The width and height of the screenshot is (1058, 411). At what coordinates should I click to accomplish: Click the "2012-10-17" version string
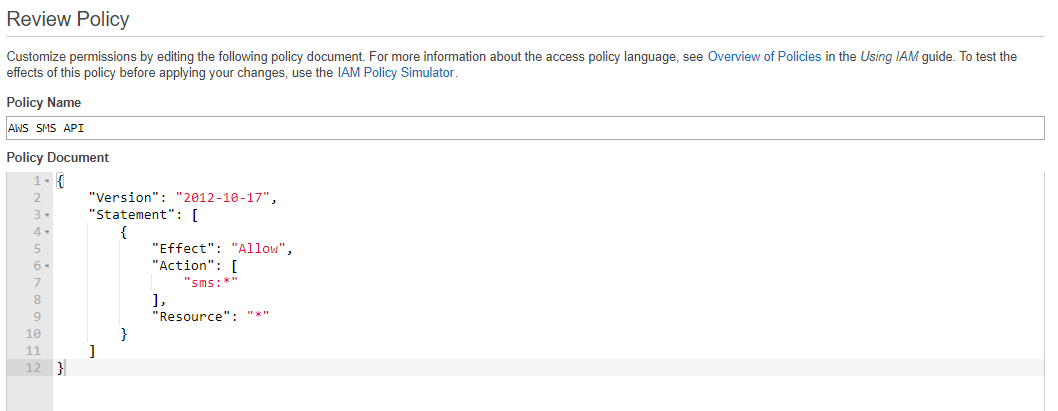[223, 198]
